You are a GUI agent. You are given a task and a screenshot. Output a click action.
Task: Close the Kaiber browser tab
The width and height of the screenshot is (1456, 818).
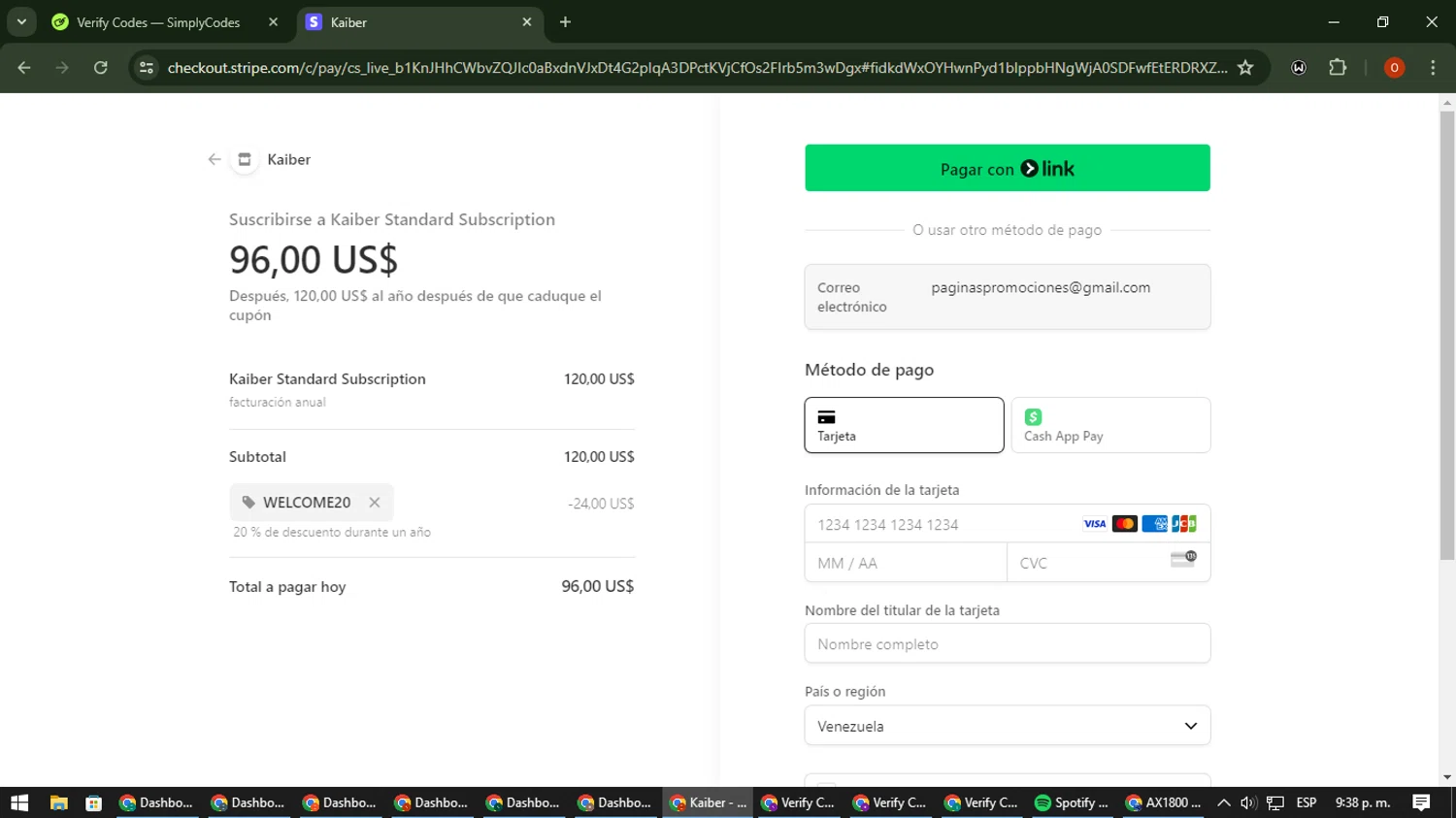click(x=527, y=22)
